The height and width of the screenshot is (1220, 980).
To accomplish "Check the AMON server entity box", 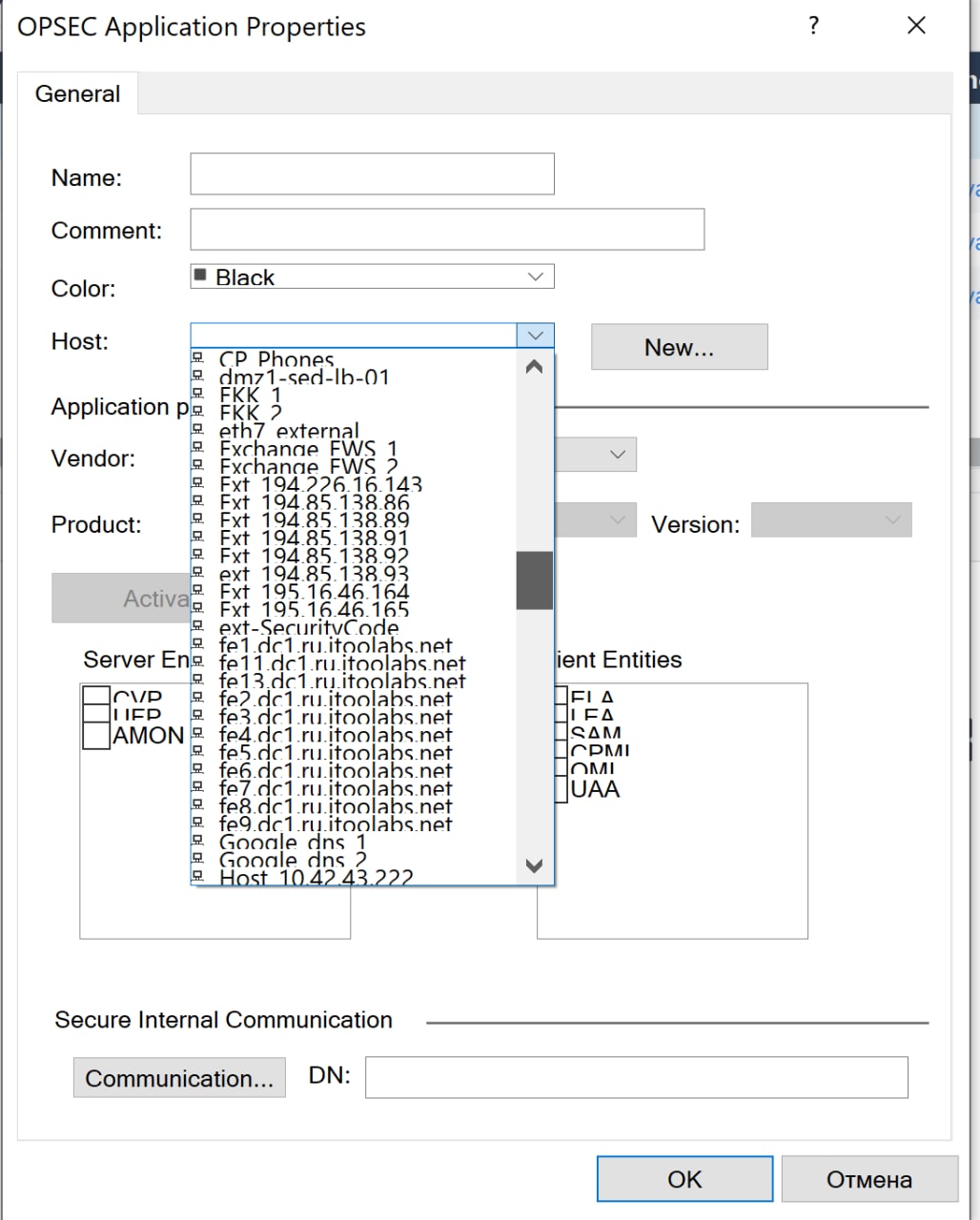I will pyautogui.click(x=96, y=736).
